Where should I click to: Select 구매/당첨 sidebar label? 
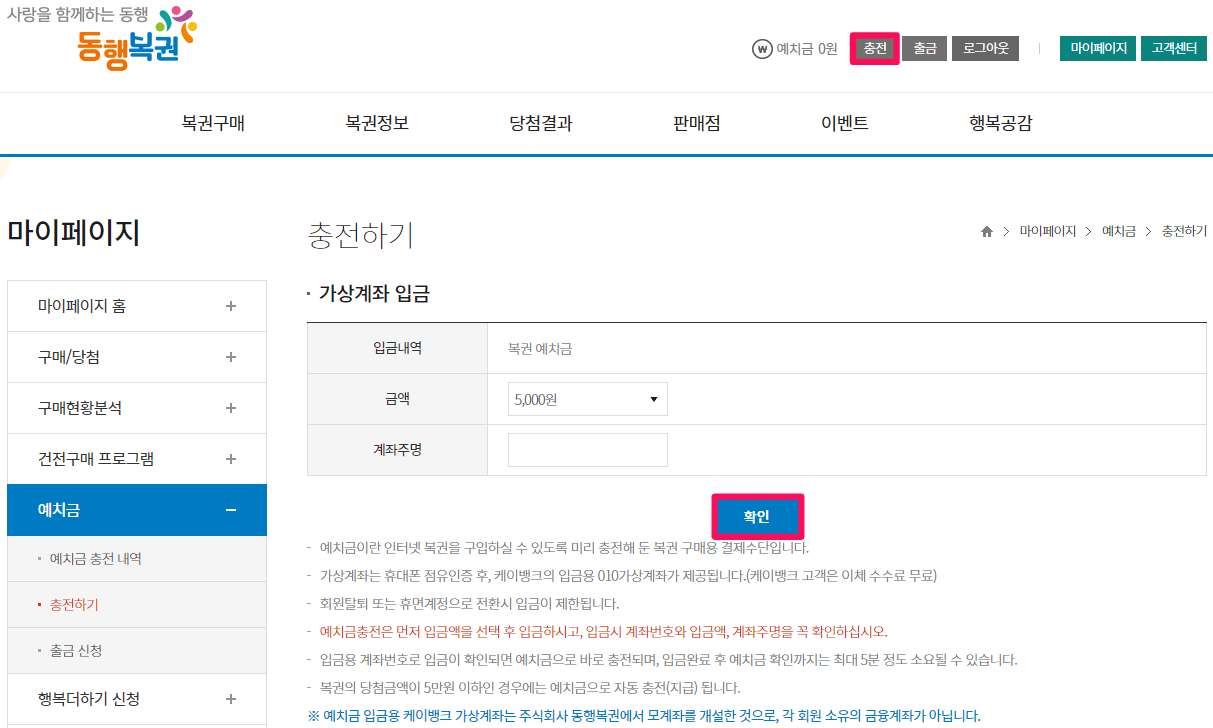(69, 357)
